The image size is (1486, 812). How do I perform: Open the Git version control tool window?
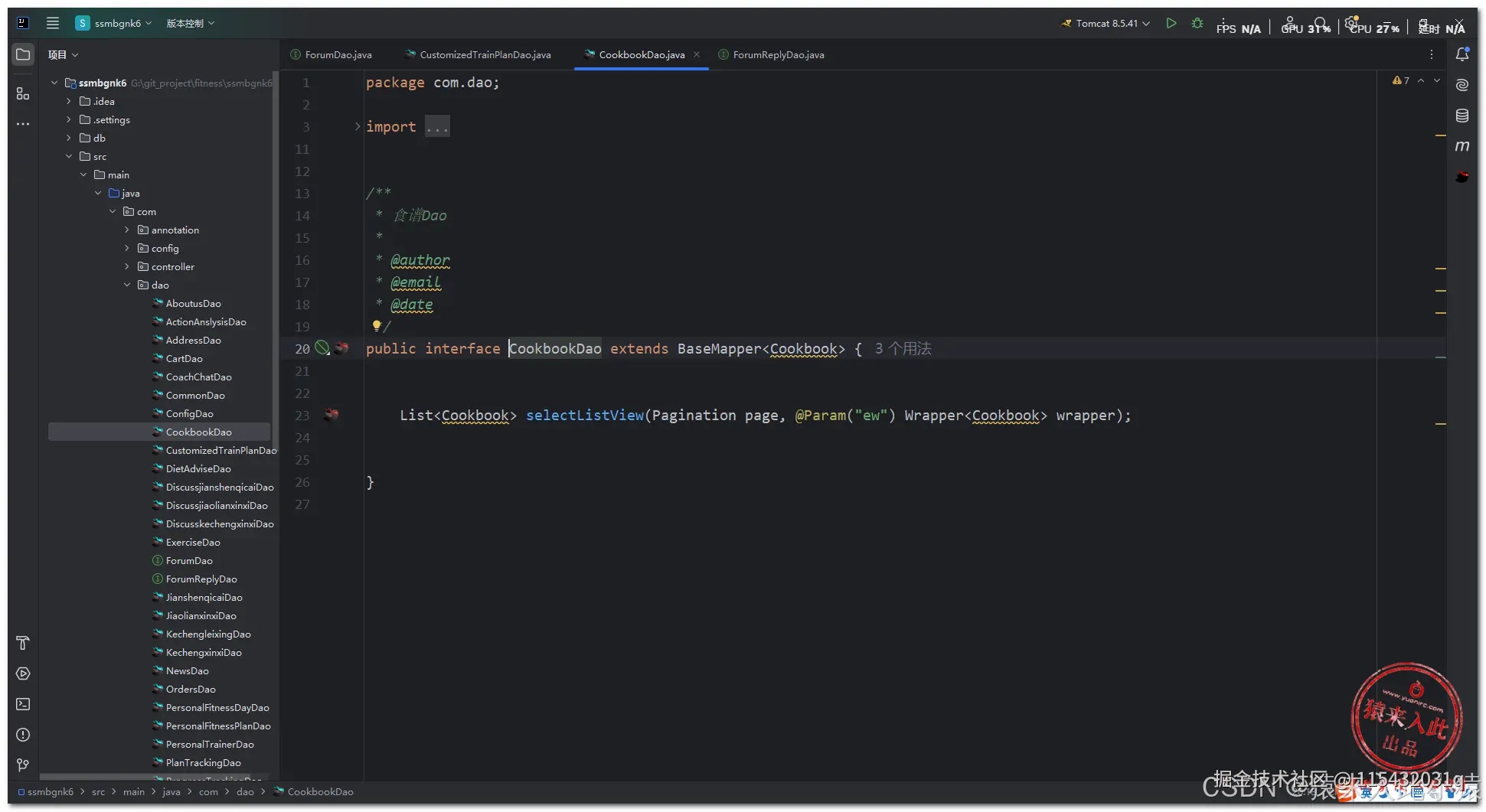[x=23, y=765]
